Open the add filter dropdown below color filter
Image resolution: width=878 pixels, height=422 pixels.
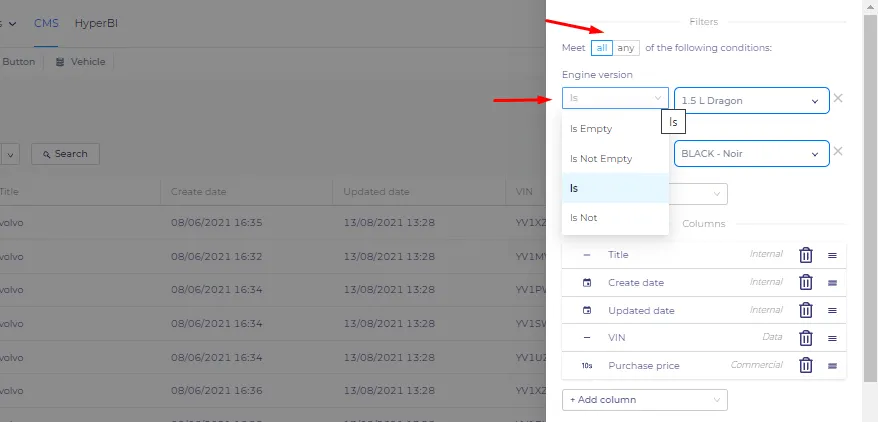(698, 194)
